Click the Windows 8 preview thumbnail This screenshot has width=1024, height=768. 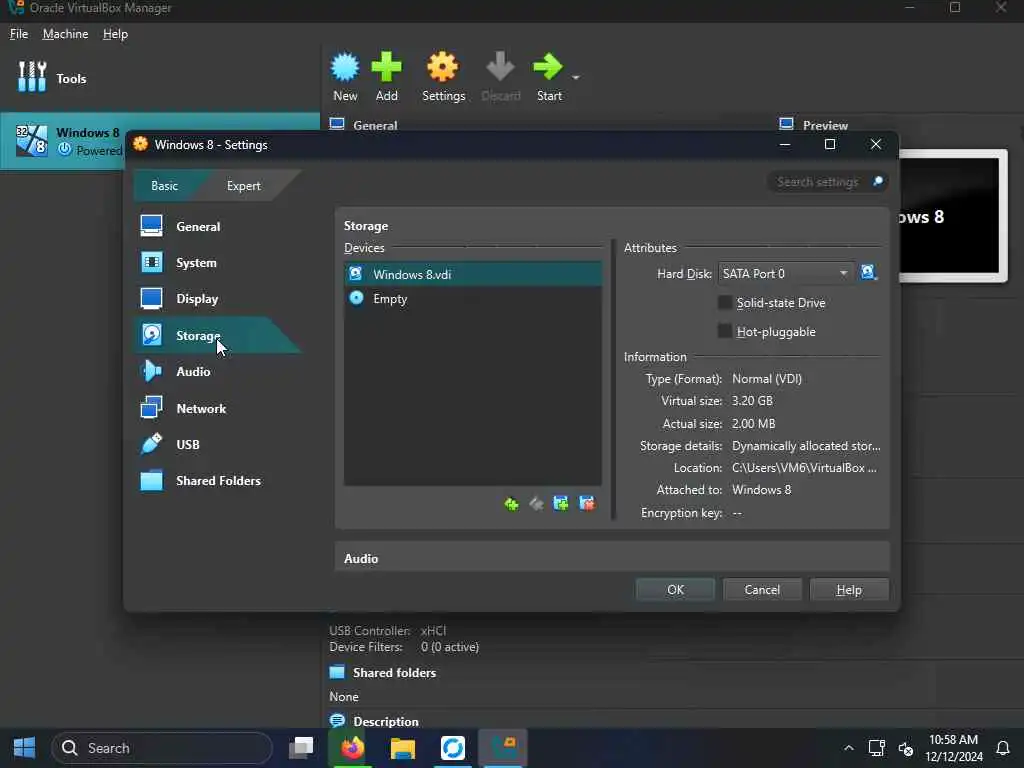click(x=953, y=216)
